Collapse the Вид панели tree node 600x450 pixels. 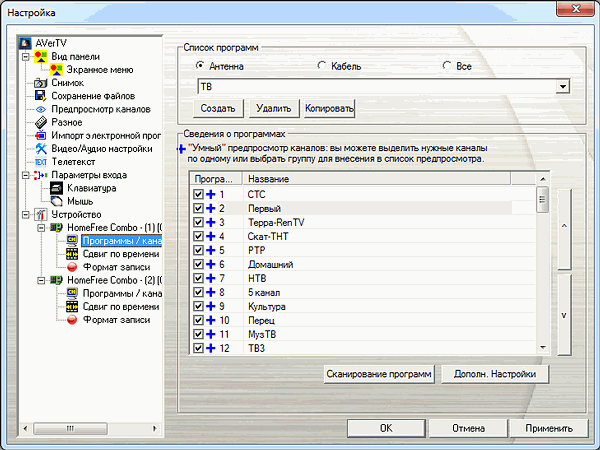tap(26, 57)
